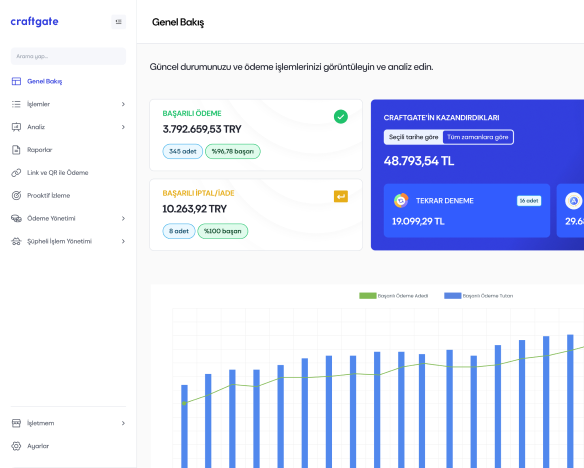Open the İşletmem menu item
Viewport: 584px width, 468px height.
(x=69, y=423)
